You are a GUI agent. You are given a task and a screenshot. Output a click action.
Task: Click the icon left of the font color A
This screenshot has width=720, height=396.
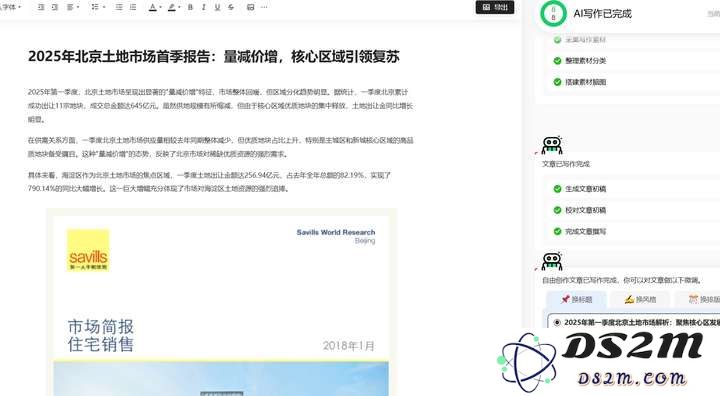pos(133,7)
